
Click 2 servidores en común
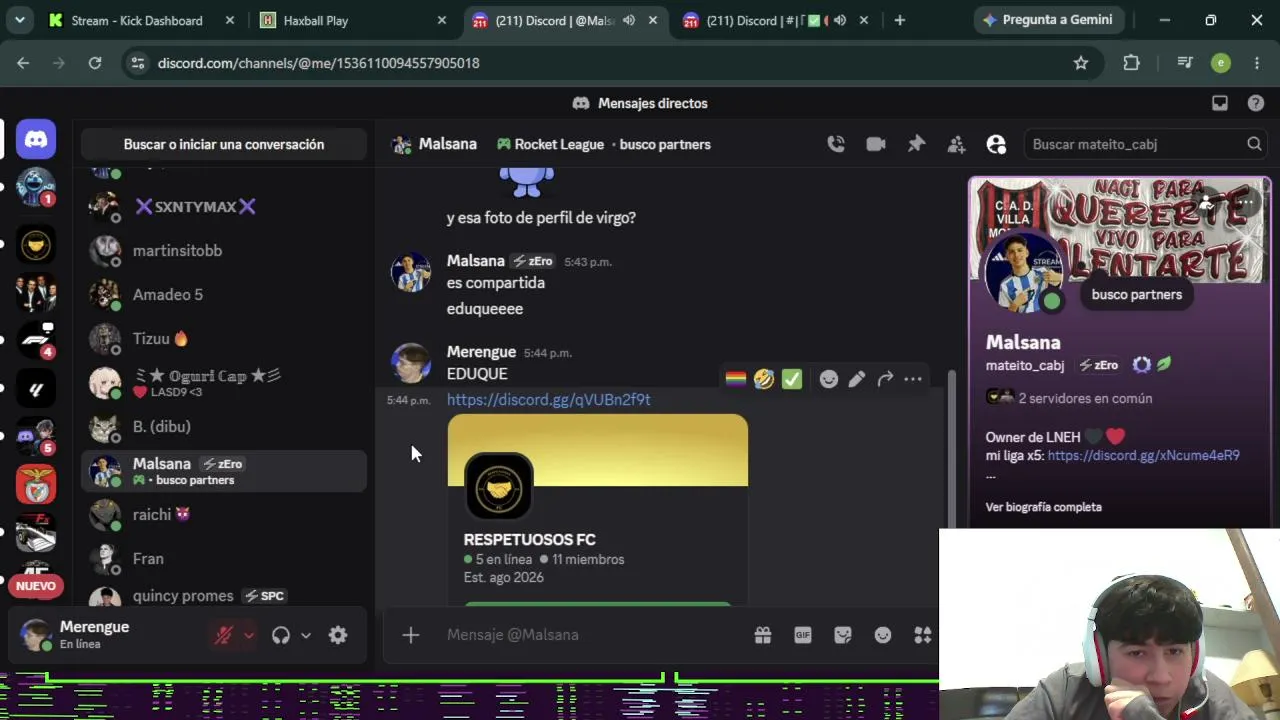point(1085,398)
